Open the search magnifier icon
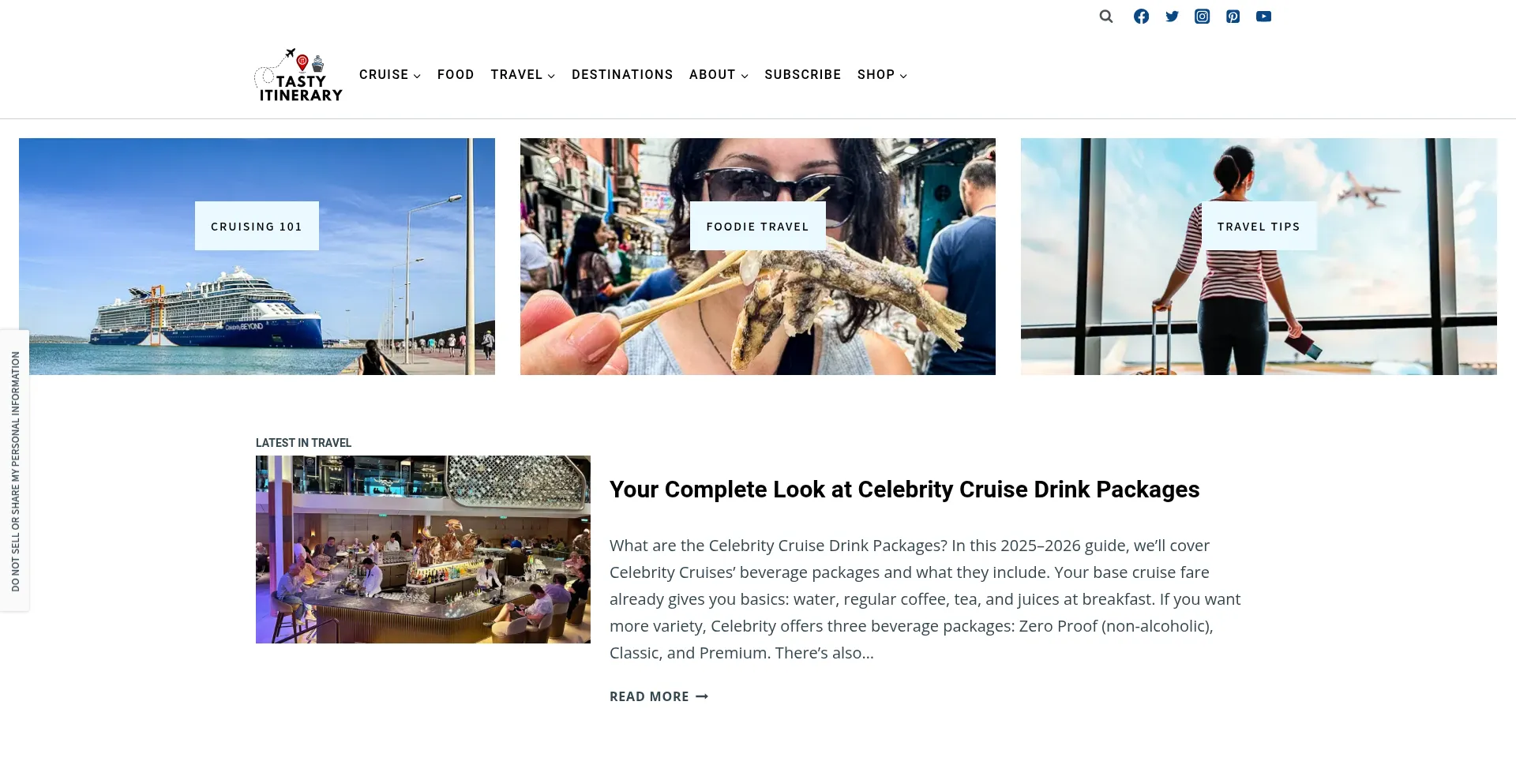The height and width of the screenshot is (784, 1516). point(1106,17)
